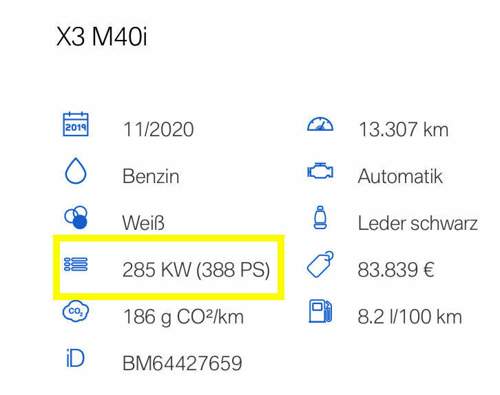
Task: Click the fuel pump consumption icon
Action: tap(320, 311)
